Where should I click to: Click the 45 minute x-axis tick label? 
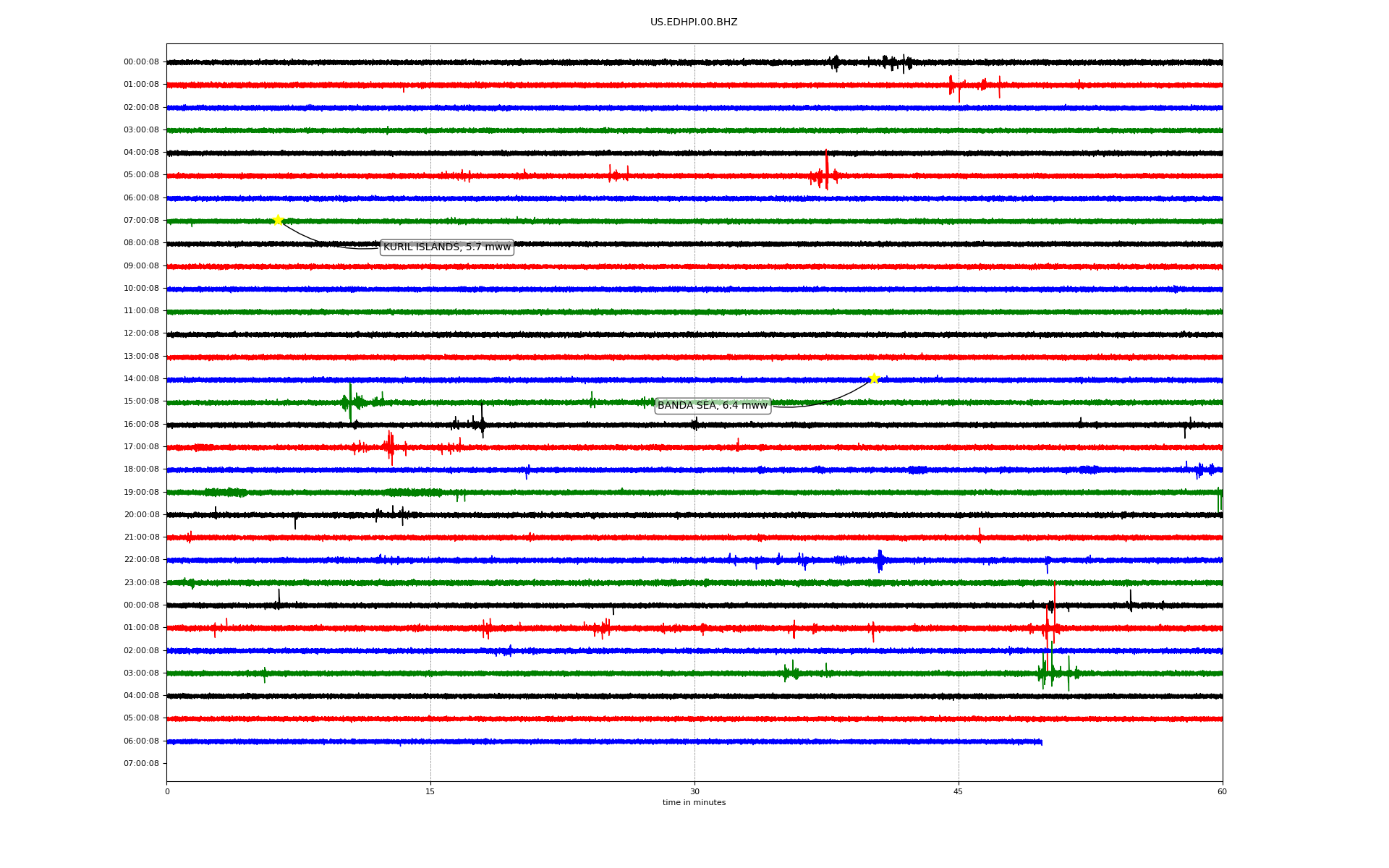point(958,791)
